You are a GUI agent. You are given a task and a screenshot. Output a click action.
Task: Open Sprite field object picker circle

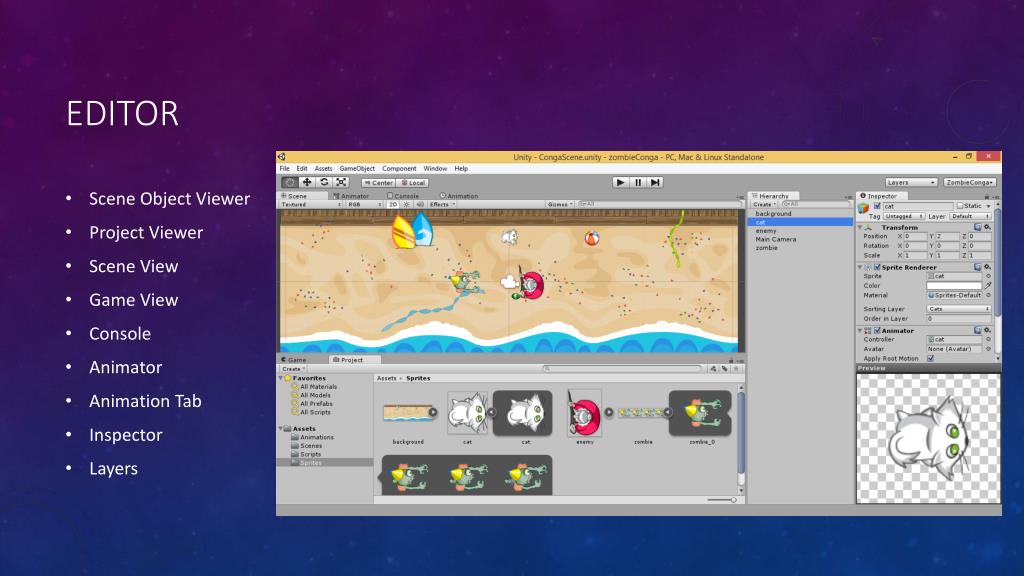[x=988, y=276]
